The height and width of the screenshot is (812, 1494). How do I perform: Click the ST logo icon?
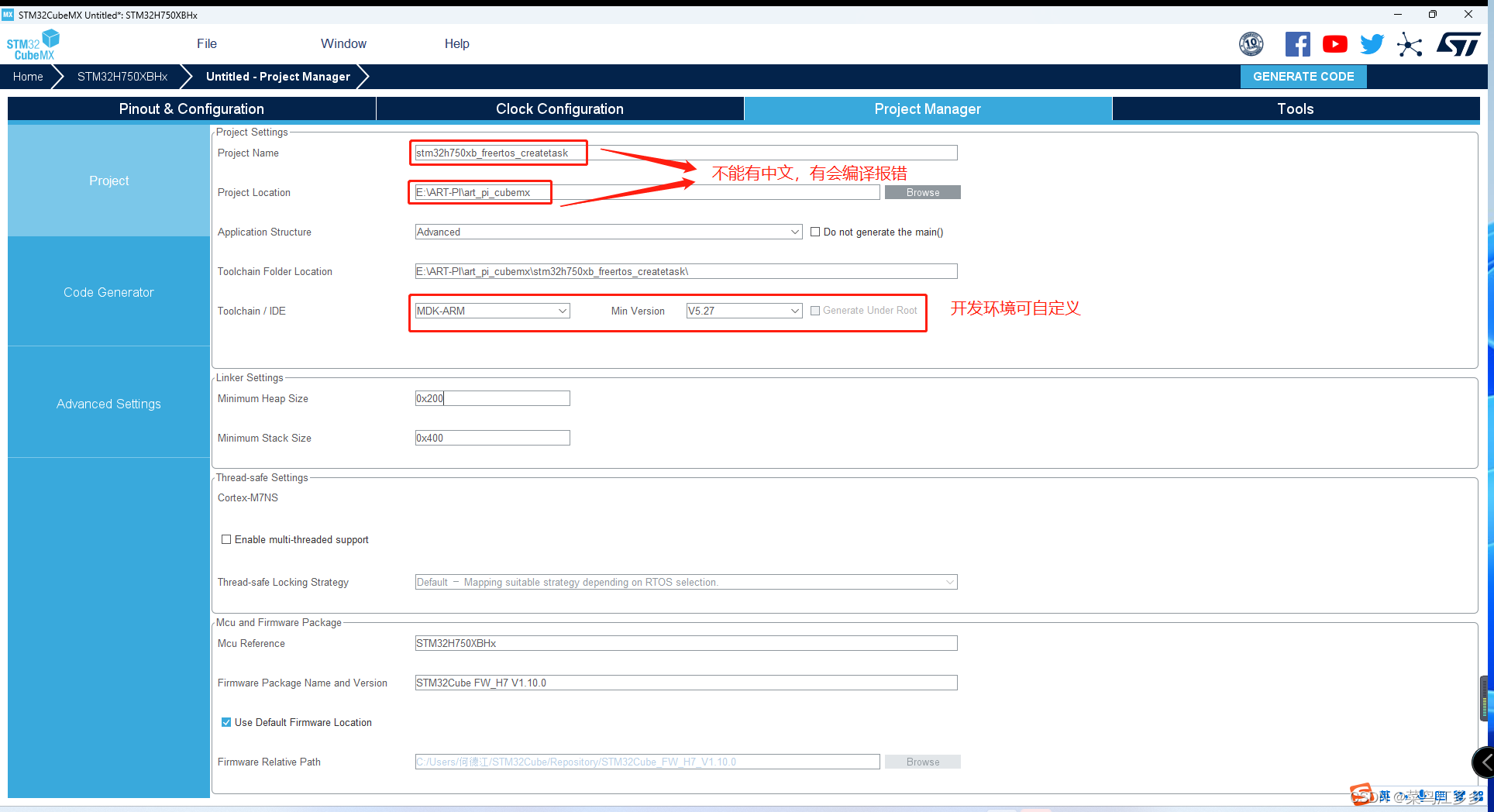(1458, 44)
